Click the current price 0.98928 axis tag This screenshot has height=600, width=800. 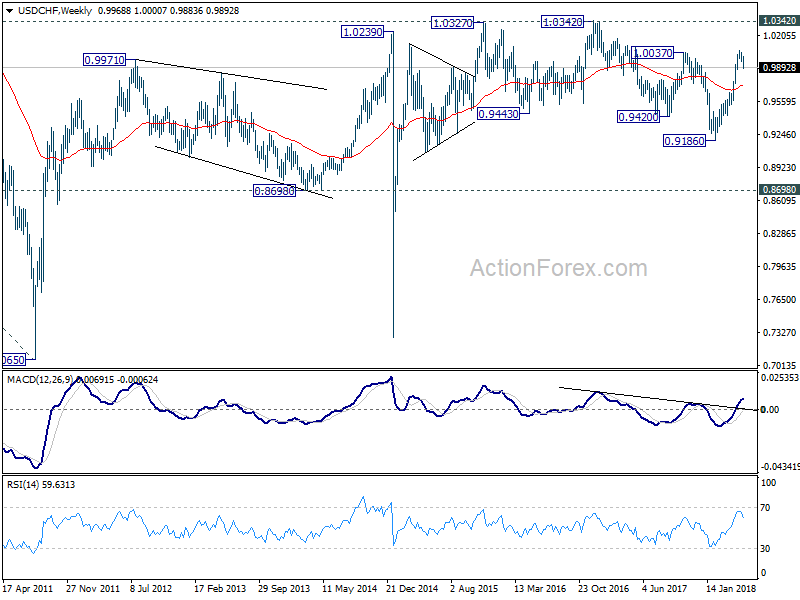click(779, 68)
